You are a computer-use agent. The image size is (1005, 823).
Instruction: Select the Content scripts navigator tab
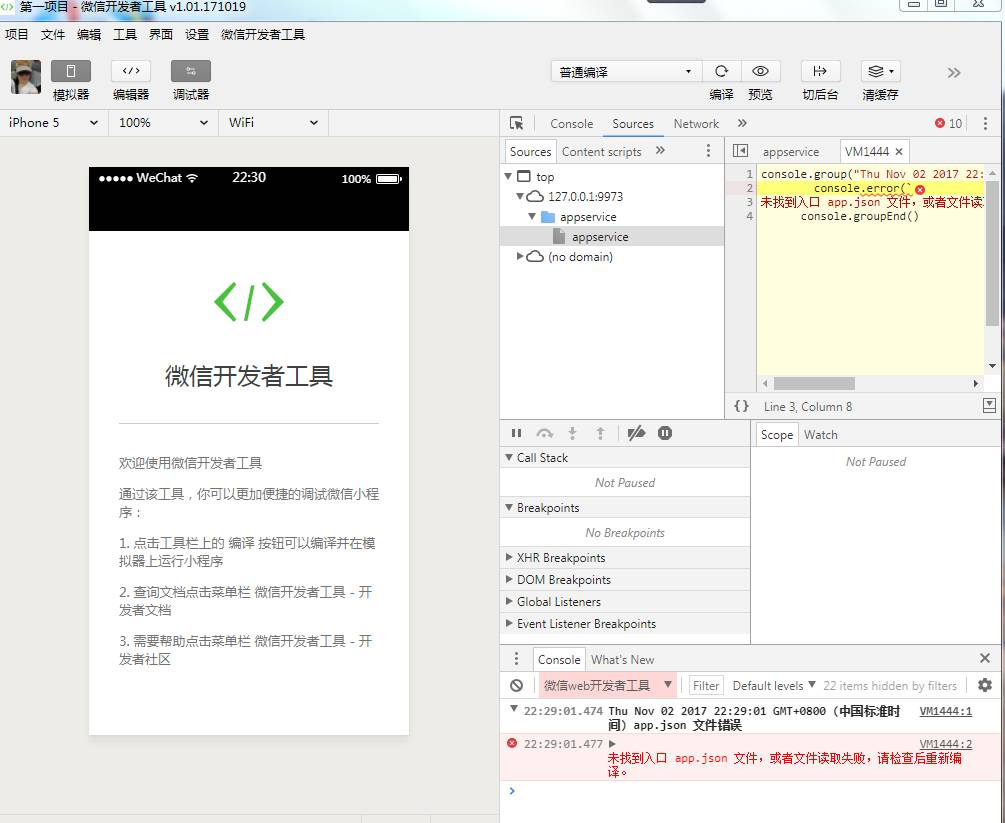pyautogui.click(x=601, y=152)
